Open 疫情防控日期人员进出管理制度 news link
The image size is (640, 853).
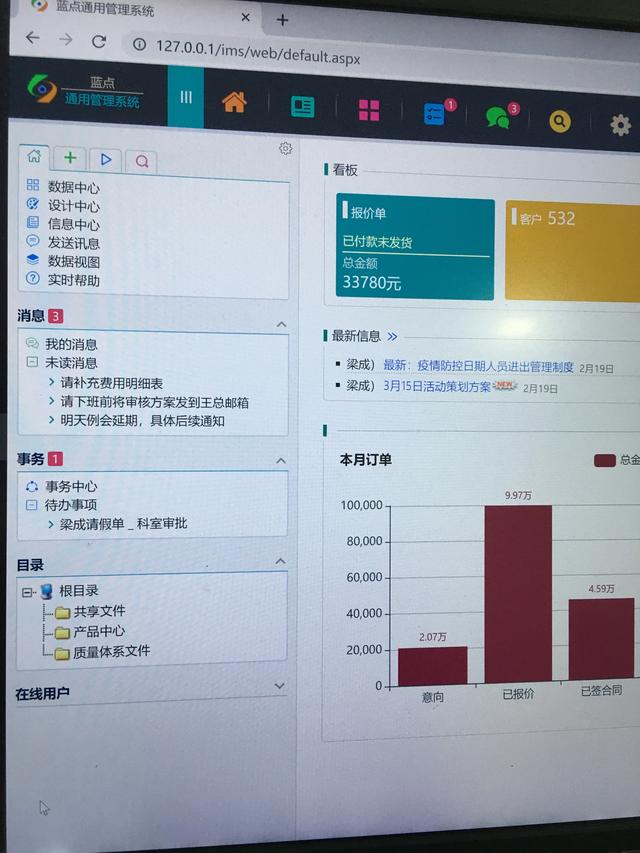pos(478,366)
